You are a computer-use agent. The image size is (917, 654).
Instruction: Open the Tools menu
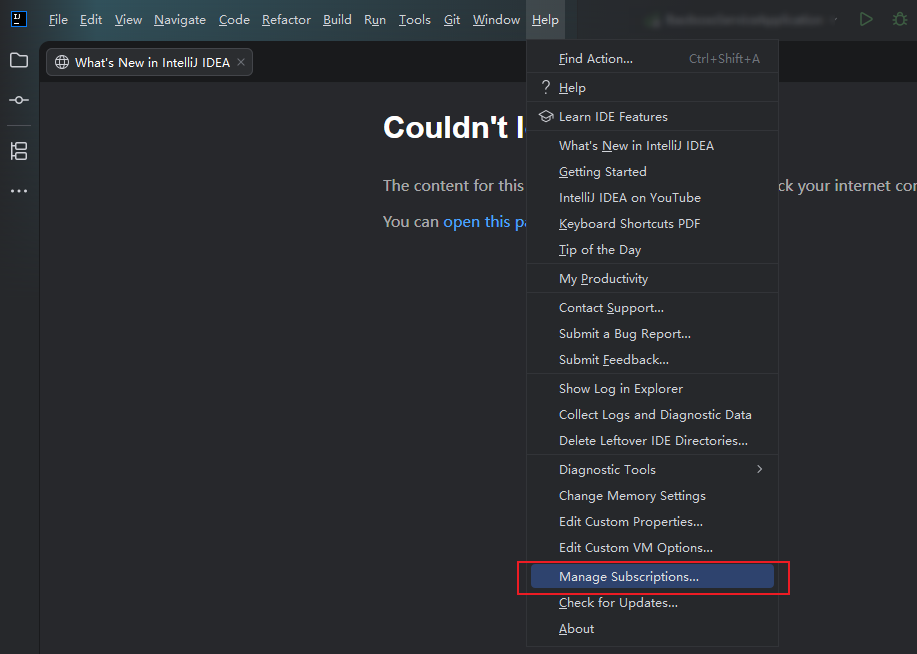click(x=415, y=20)
